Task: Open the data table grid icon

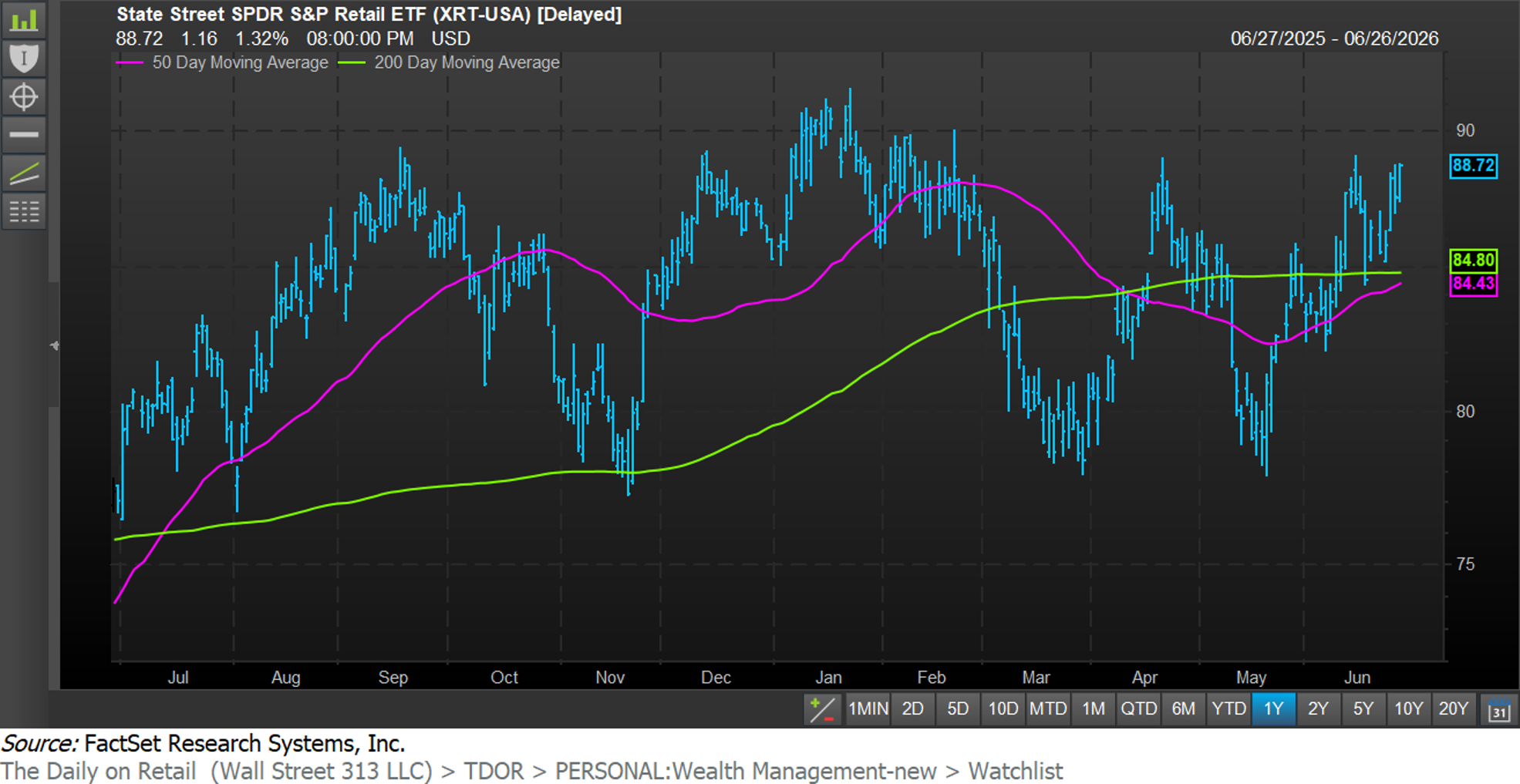Action: pyautogui.click(x=24, y=211)
